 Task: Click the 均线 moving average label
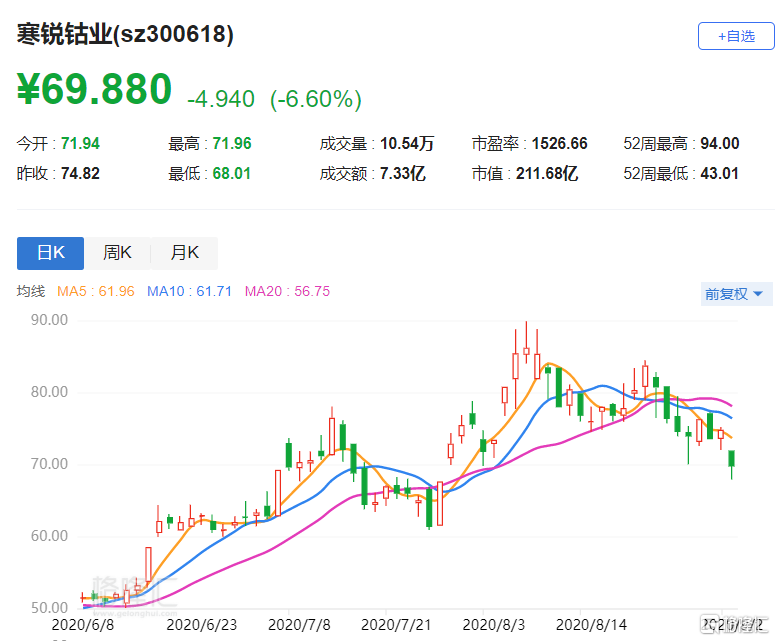pyautogui.click(x=31, y=291)
